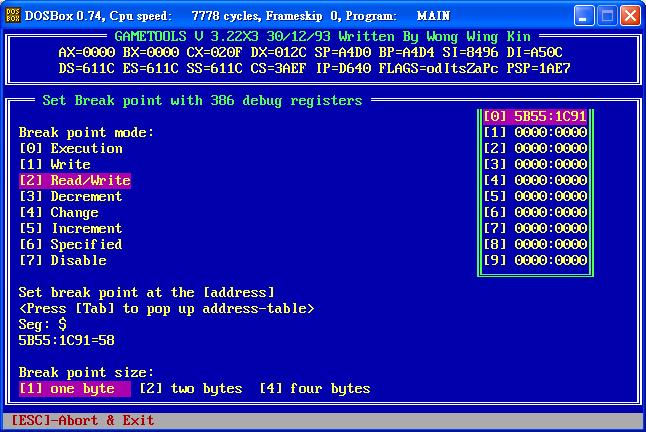Disable the break point via mode 7

click(x=63, y=260)
